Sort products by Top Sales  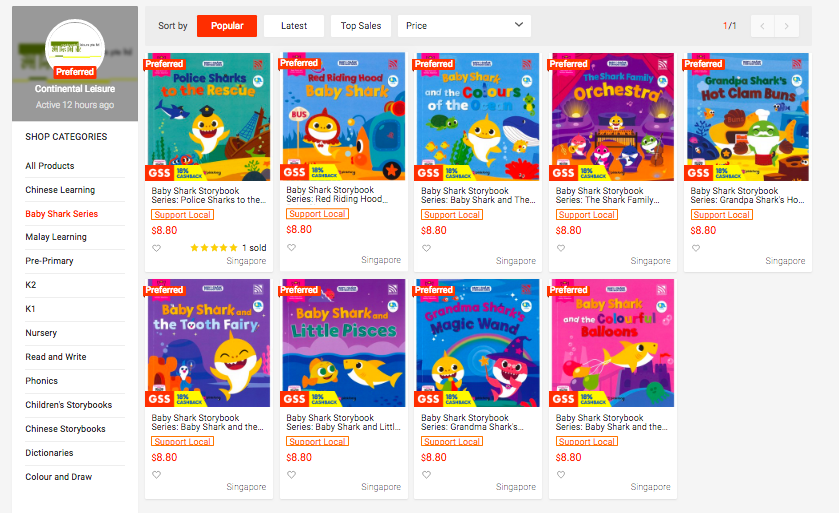361,26
